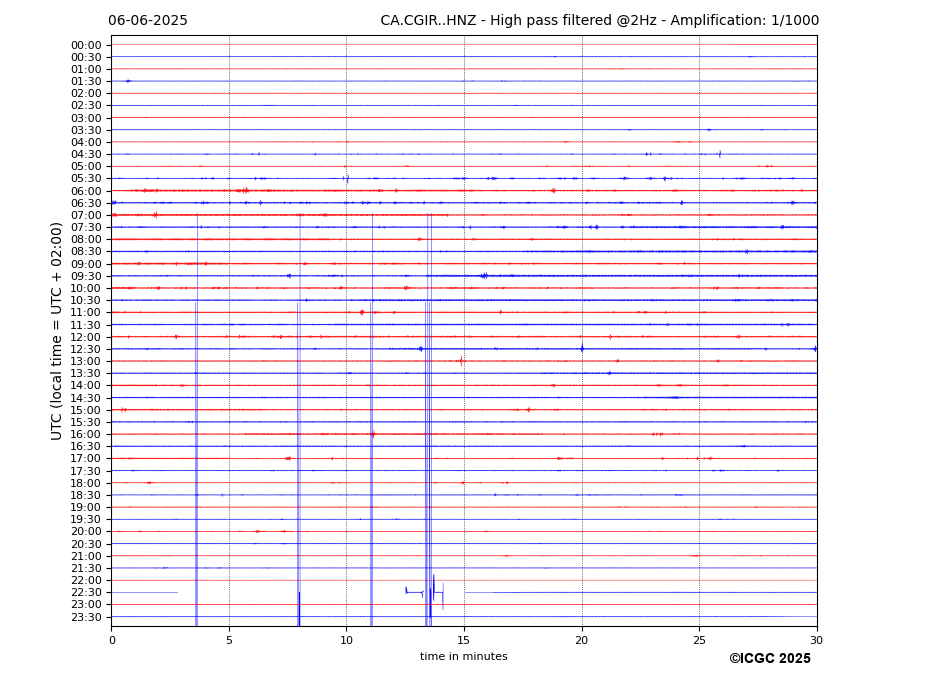Click the 10:00 time row label
This screenshot has width=927, height=696.
tap(86, 289)
